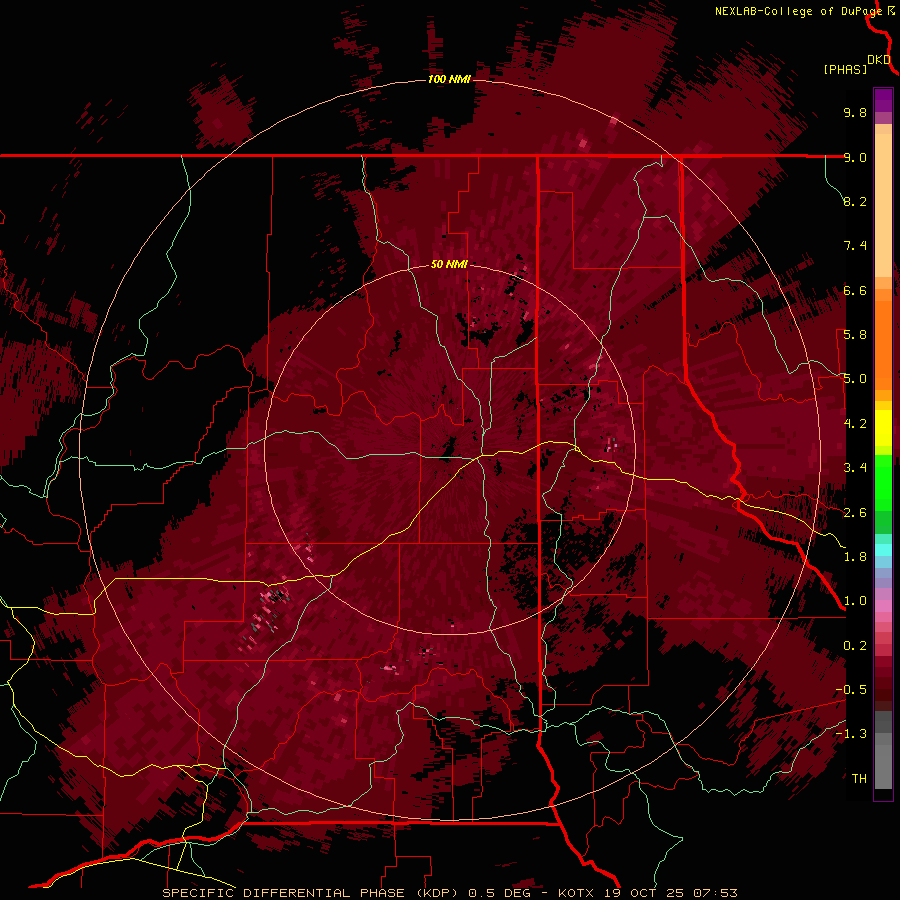Click the 3.4 color scale label
Screen dimensions: 900x900
pyautogui.click(x=855, y=468)
